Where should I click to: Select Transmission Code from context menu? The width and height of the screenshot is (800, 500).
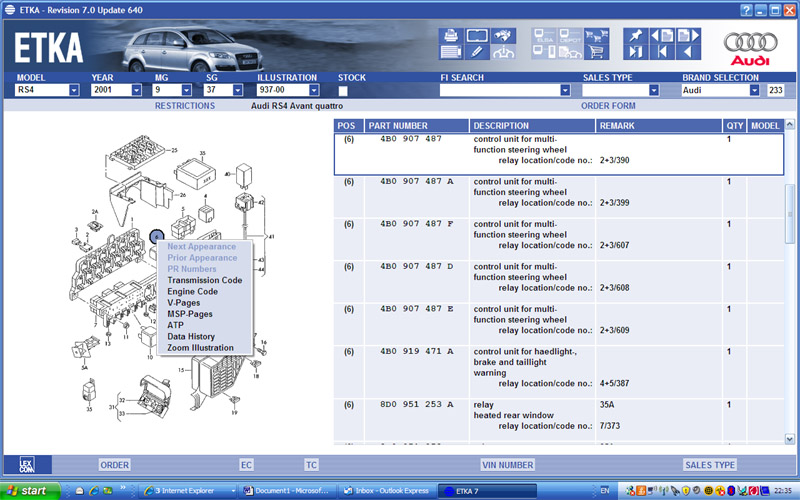pyautogui.click(x=205, y=280)
